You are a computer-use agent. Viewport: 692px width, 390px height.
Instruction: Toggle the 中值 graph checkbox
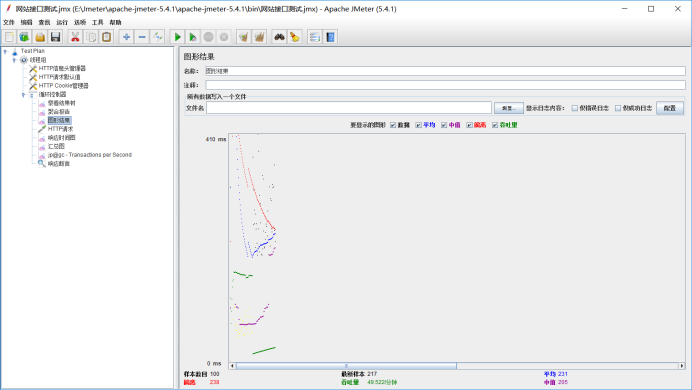pyautogui.click(x=444, y=125)
